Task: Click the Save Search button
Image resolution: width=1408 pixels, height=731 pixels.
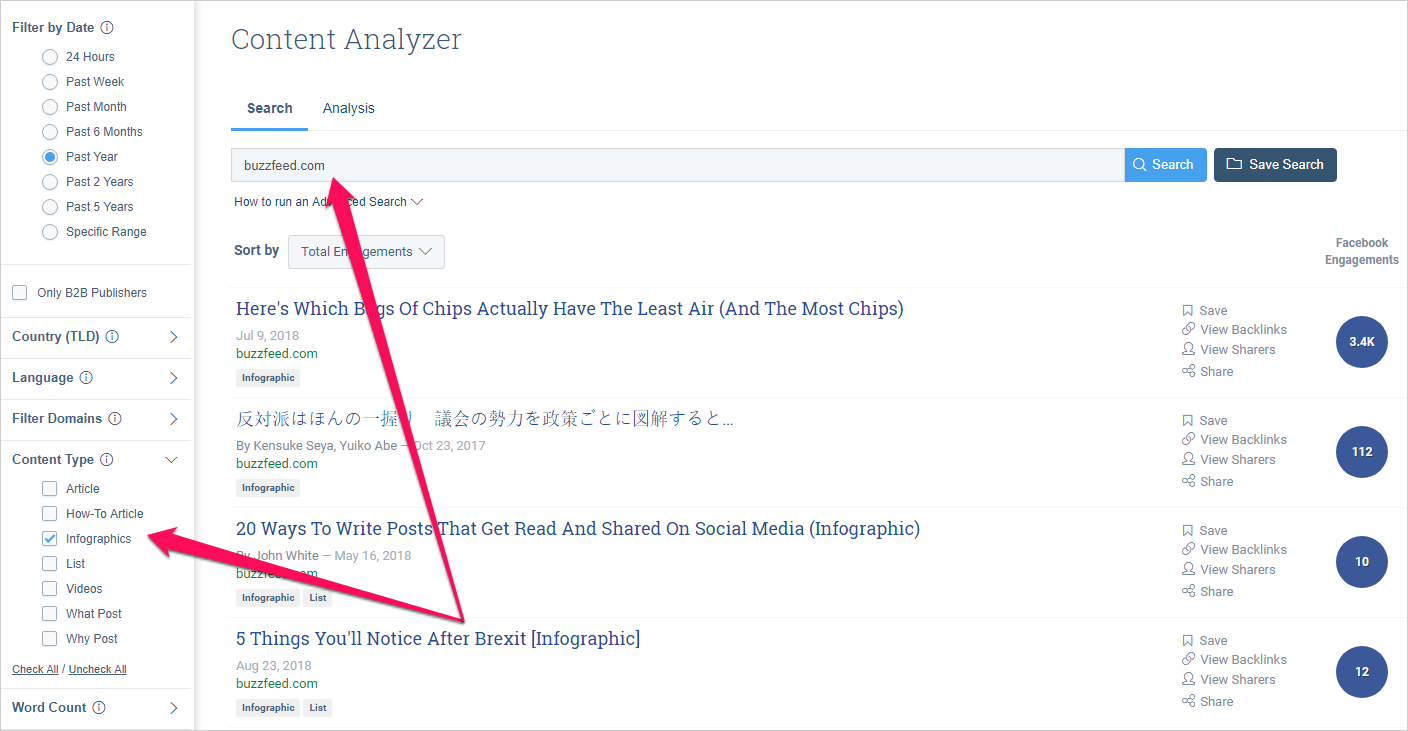Action: tap(1275, 165)
